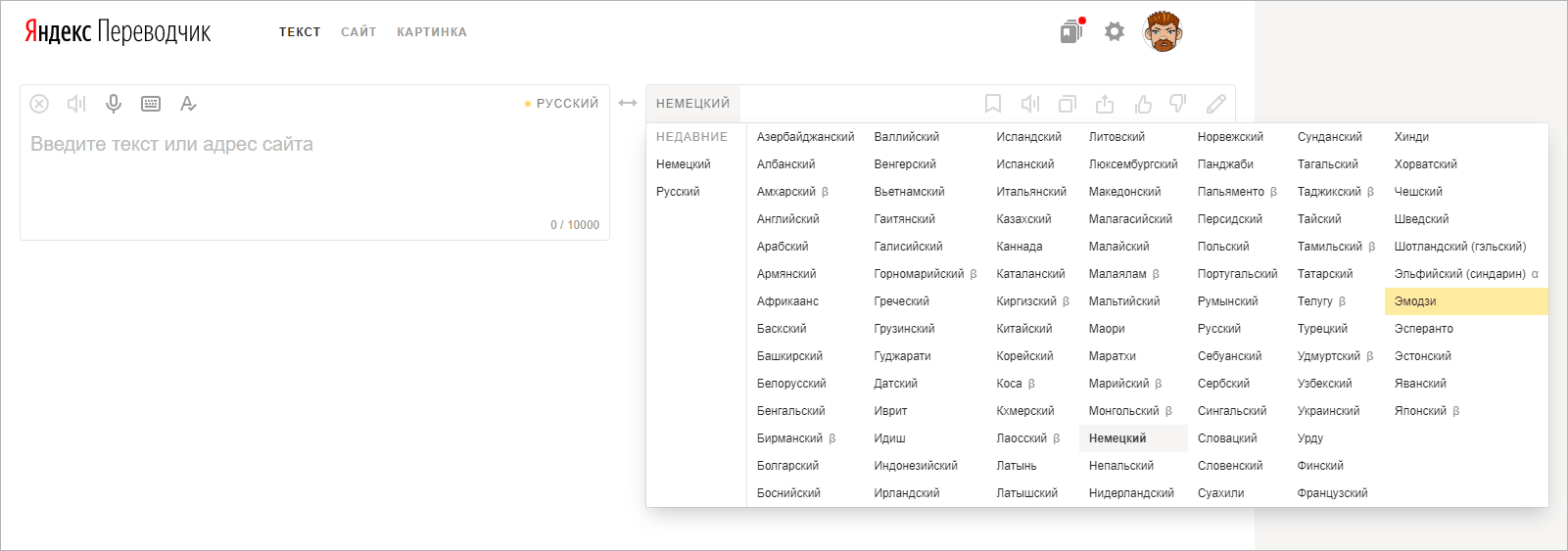
Task: Rate translation with thumbs down
Action: 1178,103
